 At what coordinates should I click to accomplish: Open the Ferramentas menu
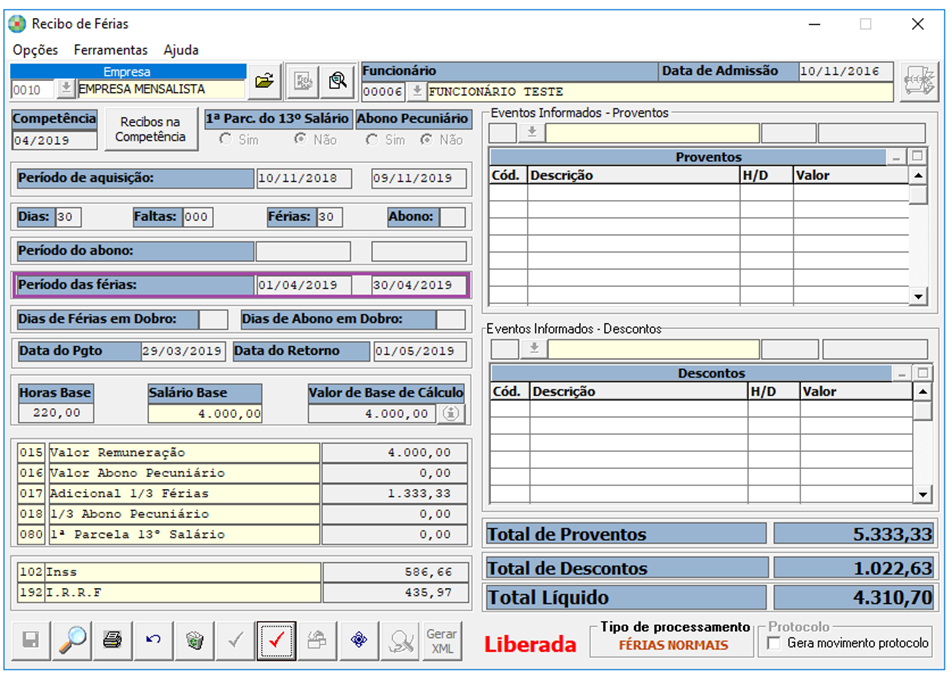pos(110,50)
